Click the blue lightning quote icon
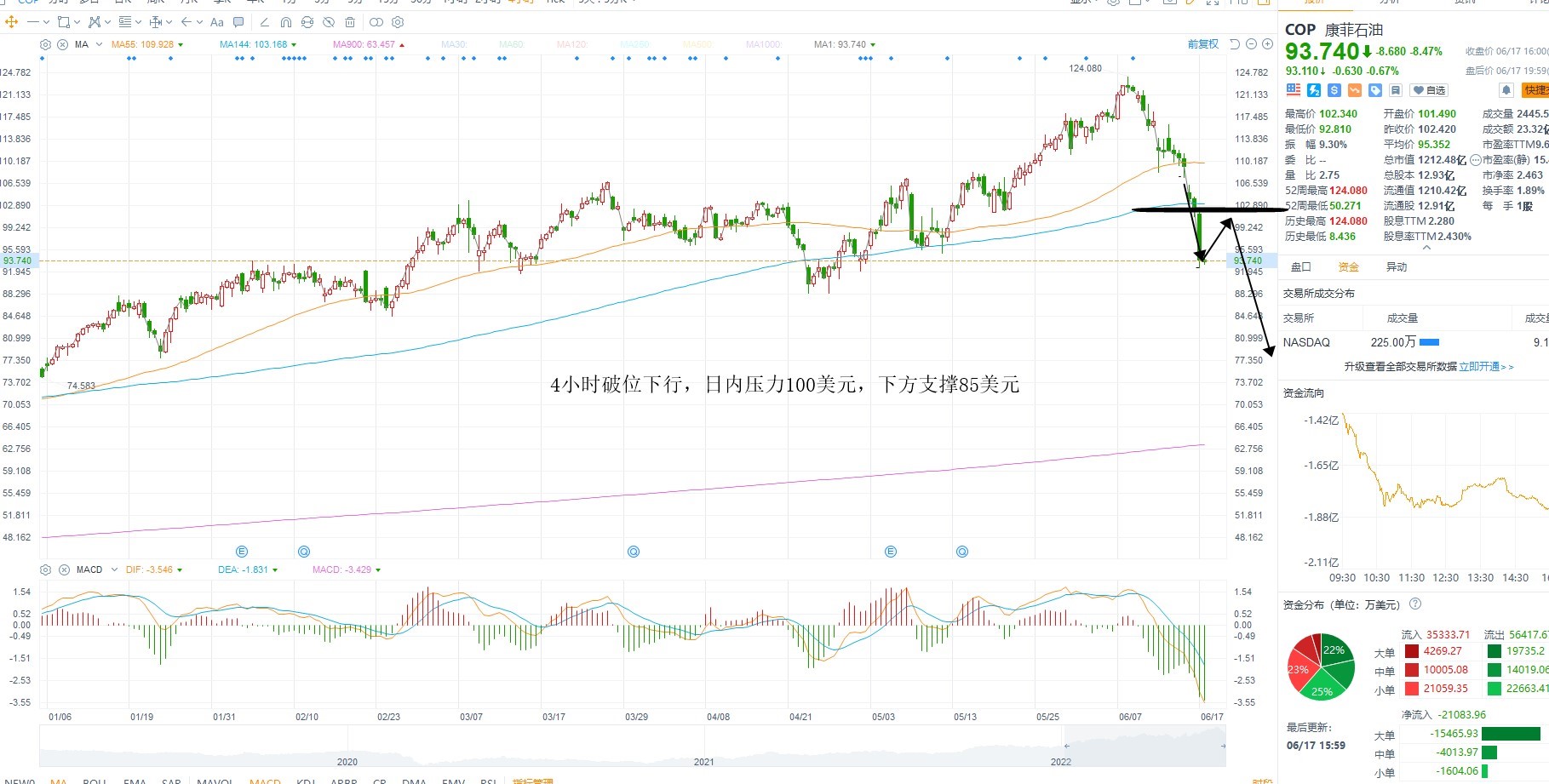 pyautogui.click(x=1314, y=90)
